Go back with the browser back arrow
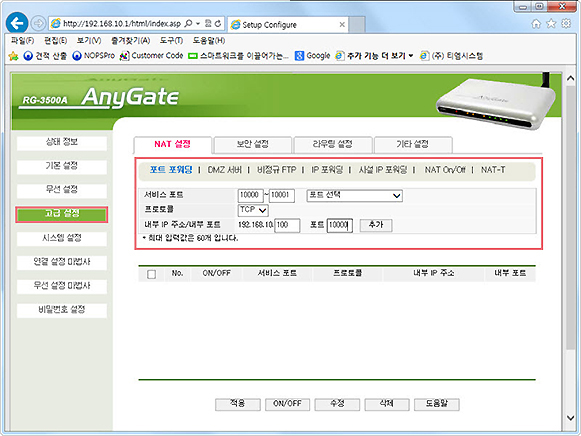Viewport: 581px width, 436px height. (x=17, y=23)
